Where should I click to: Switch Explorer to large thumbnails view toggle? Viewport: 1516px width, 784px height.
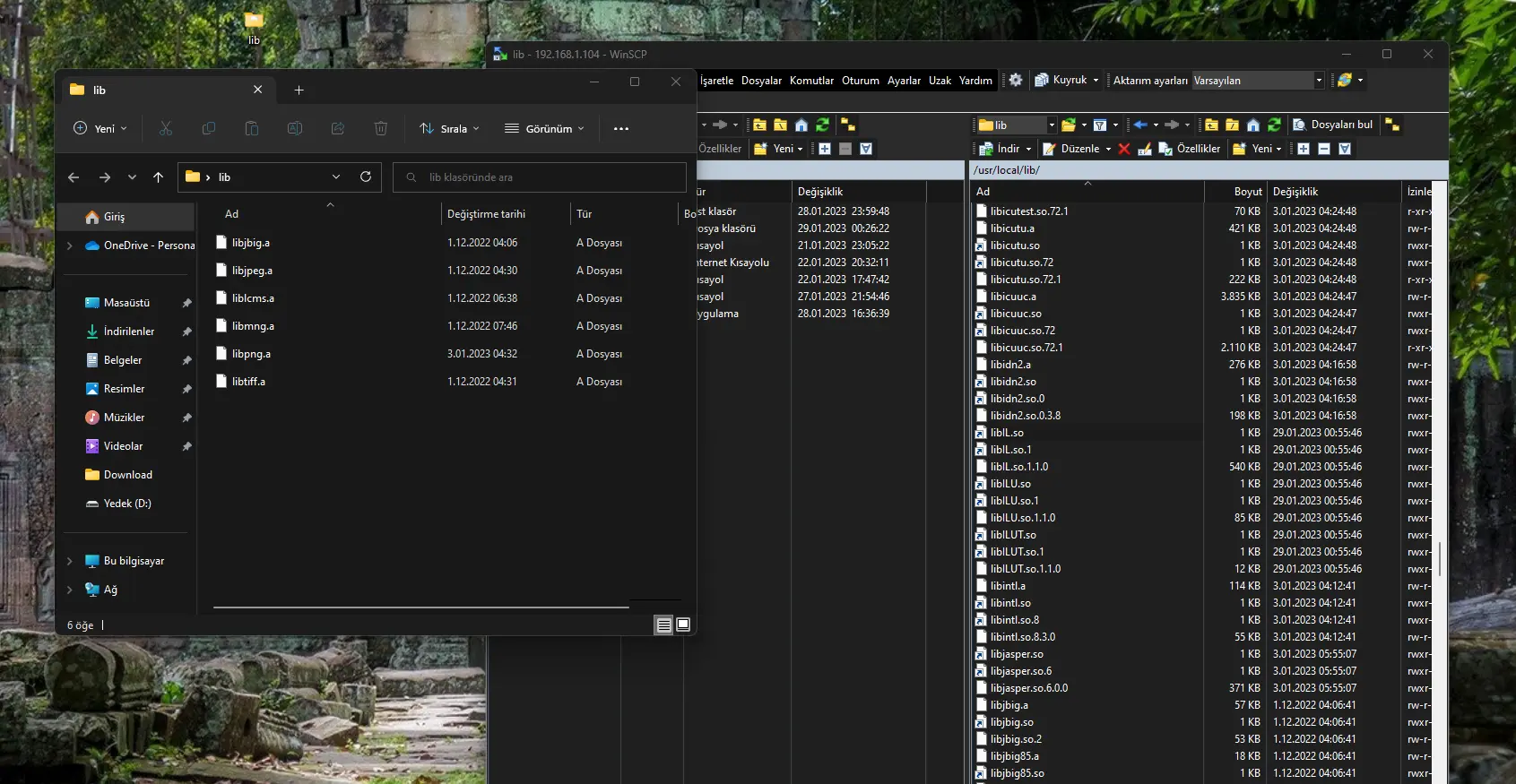683,625
